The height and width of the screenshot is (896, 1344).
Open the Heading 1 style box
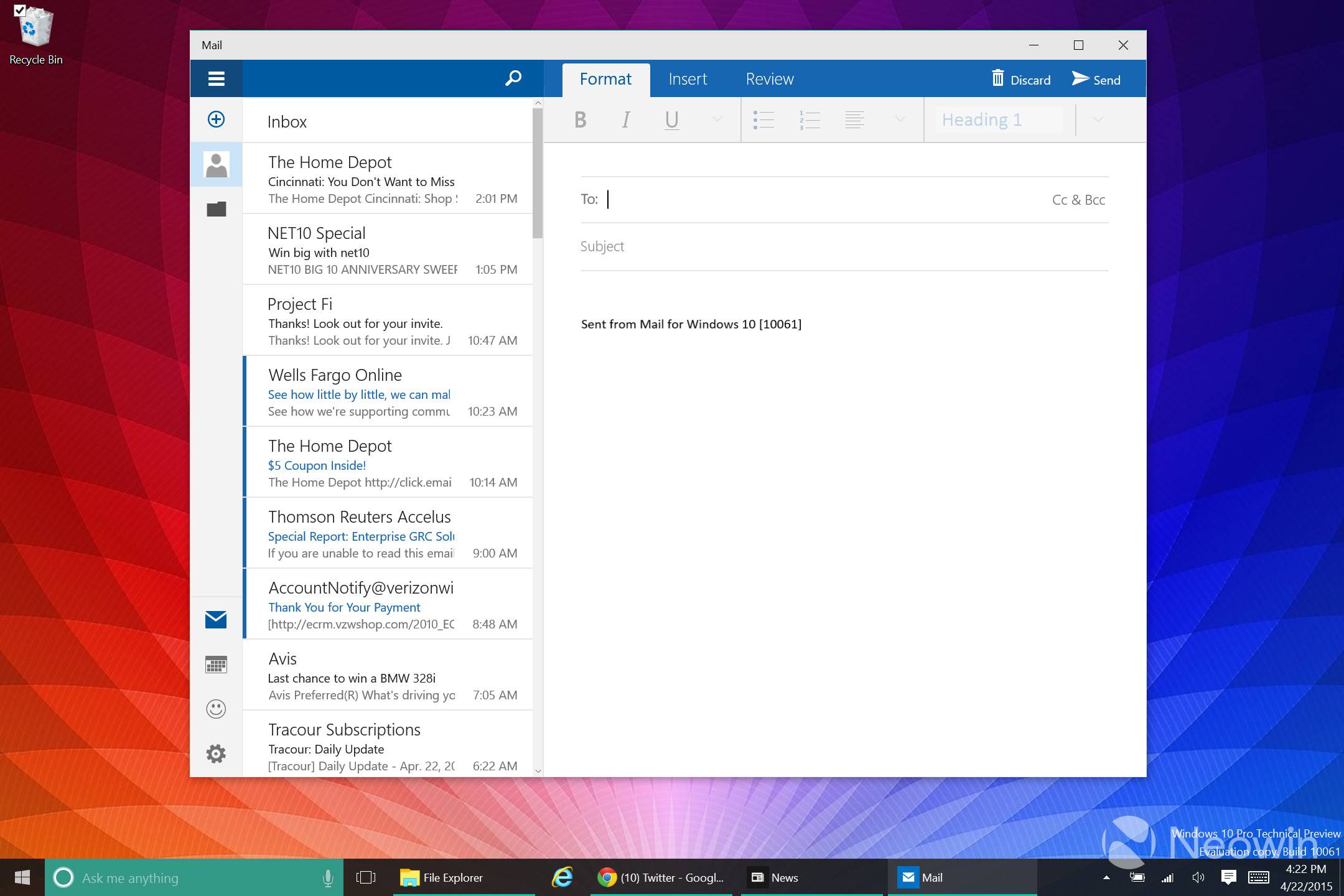(999, 119)
